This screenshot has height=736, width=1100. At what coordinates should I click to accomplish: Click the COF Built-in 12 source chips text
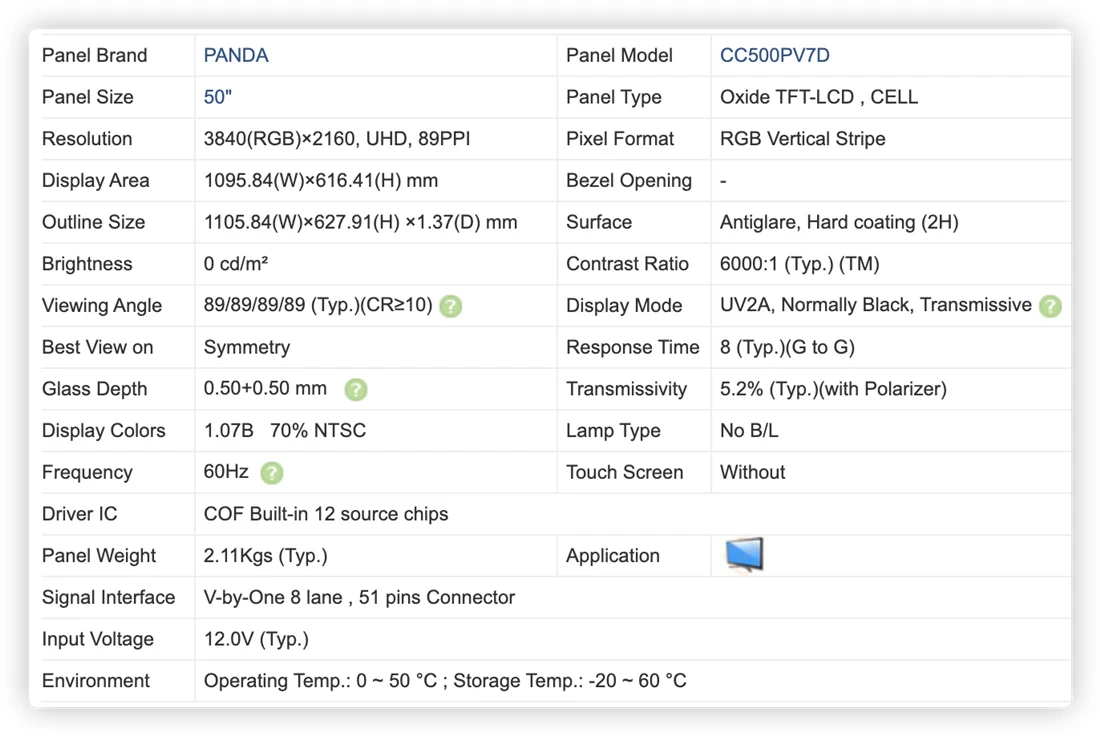(326, 514)
